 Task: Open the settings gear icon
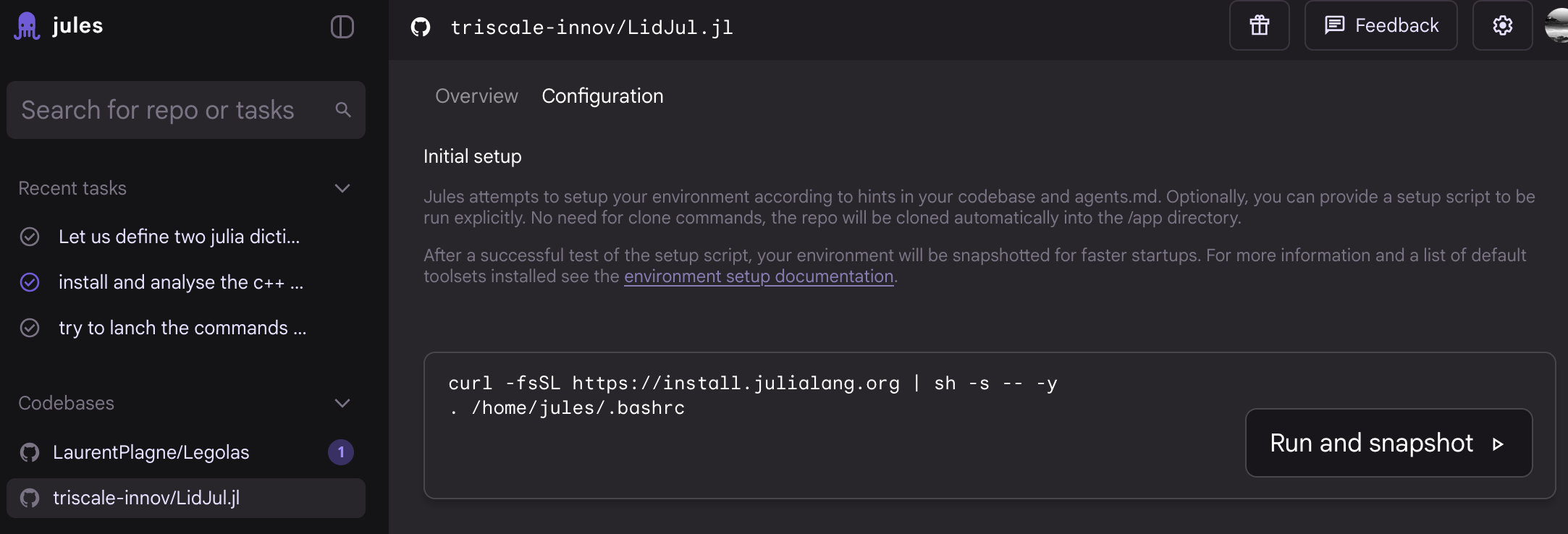point(1502,26)
